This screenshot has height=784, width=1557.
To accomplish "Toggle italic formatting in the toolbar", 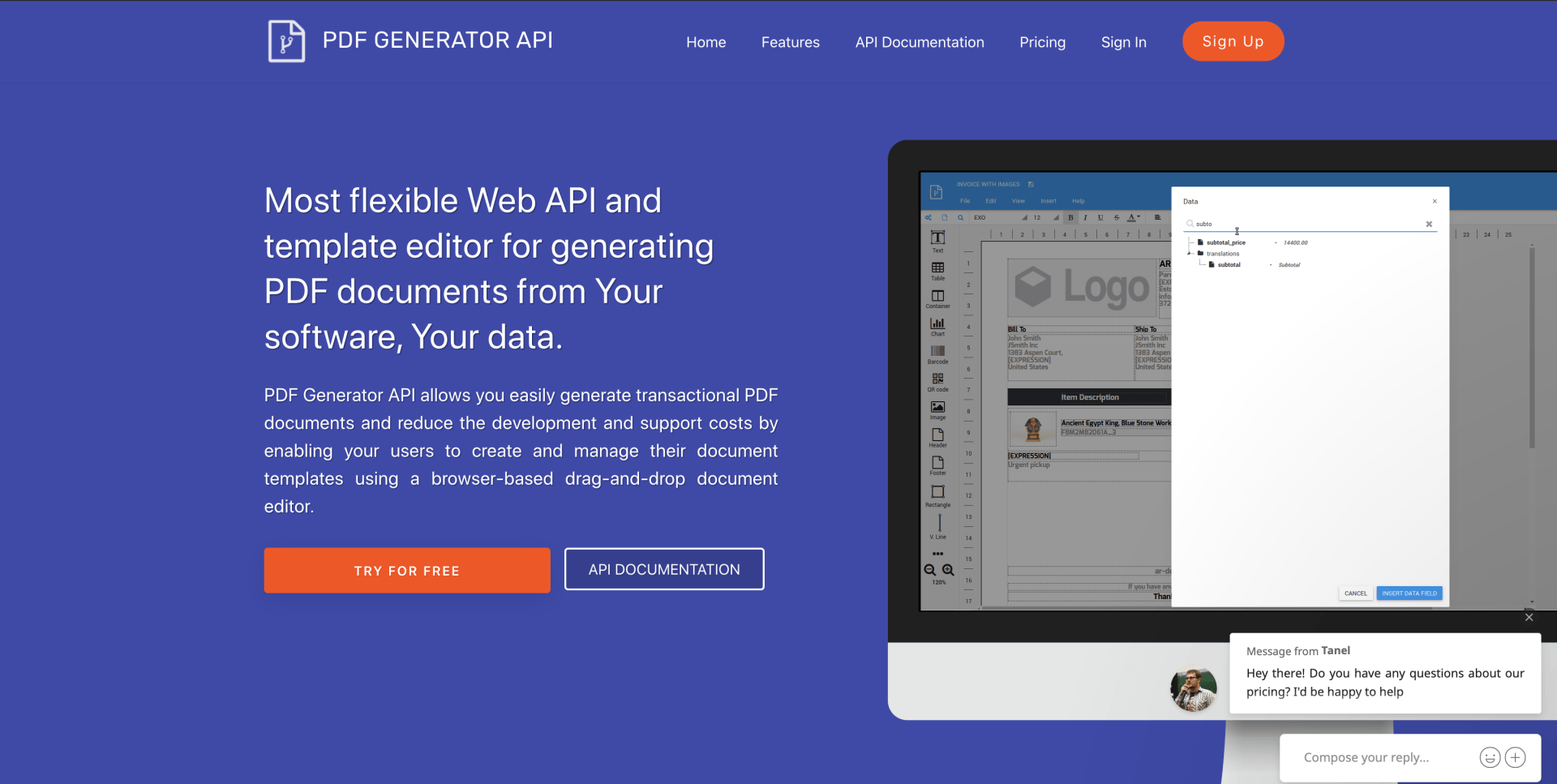I will point(1086,218).
